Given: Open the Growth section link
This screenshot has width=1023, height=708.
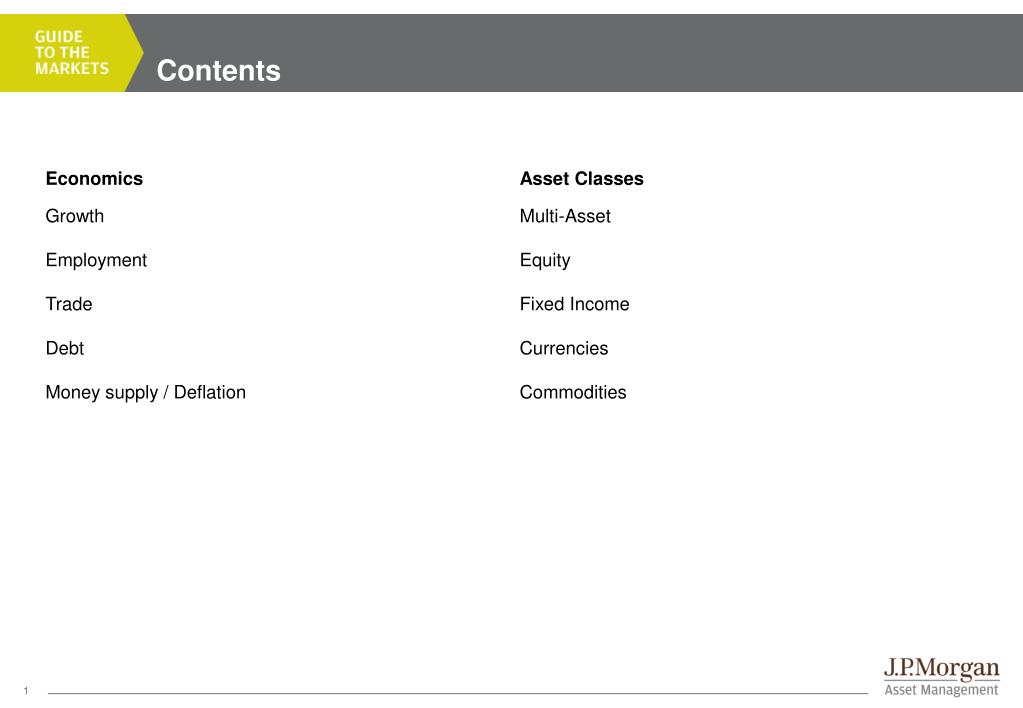Looking at the screenshot, I should 74,216.
